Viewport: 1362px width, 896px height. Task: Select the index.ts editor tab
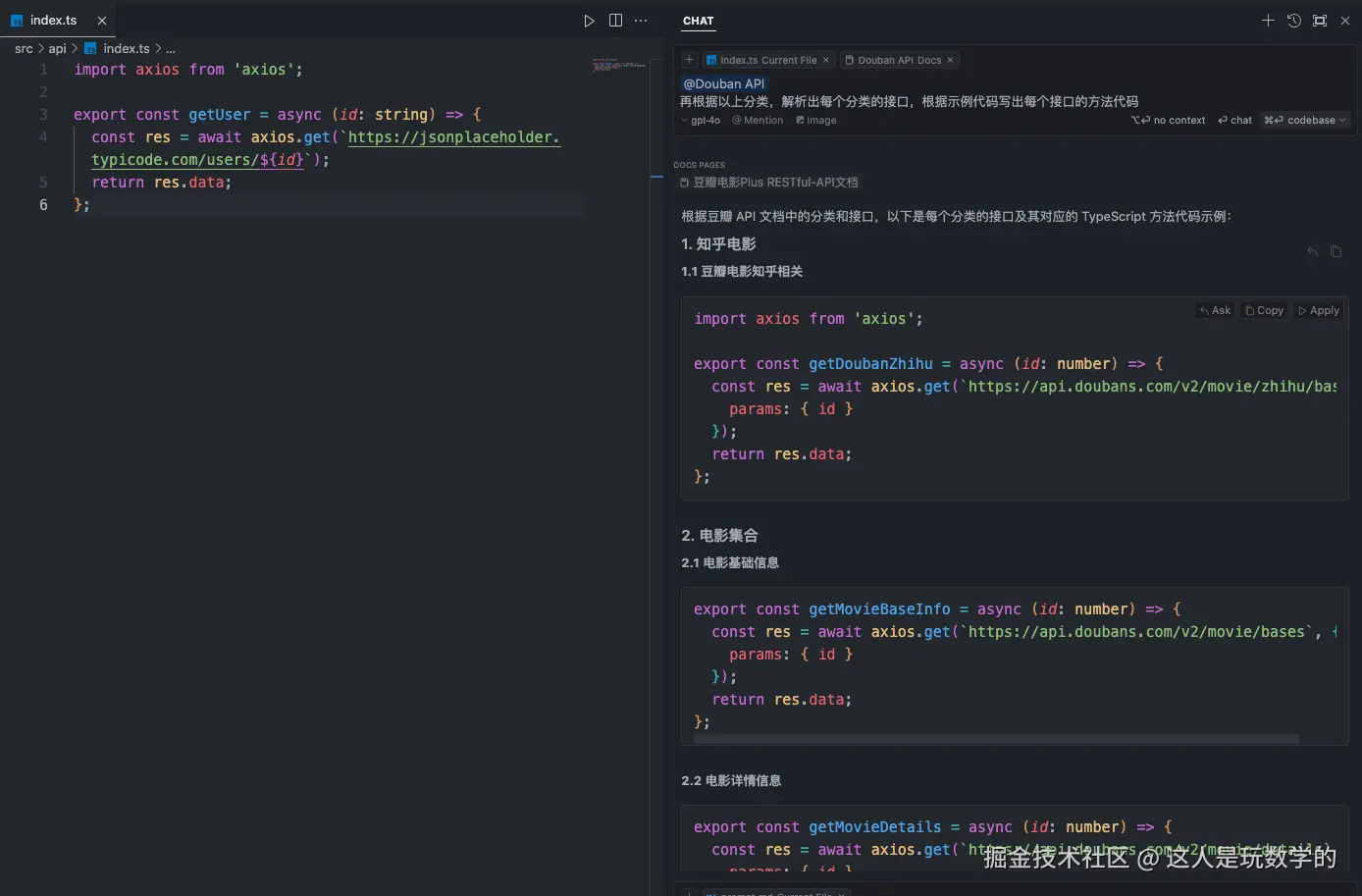click(58, 20)
